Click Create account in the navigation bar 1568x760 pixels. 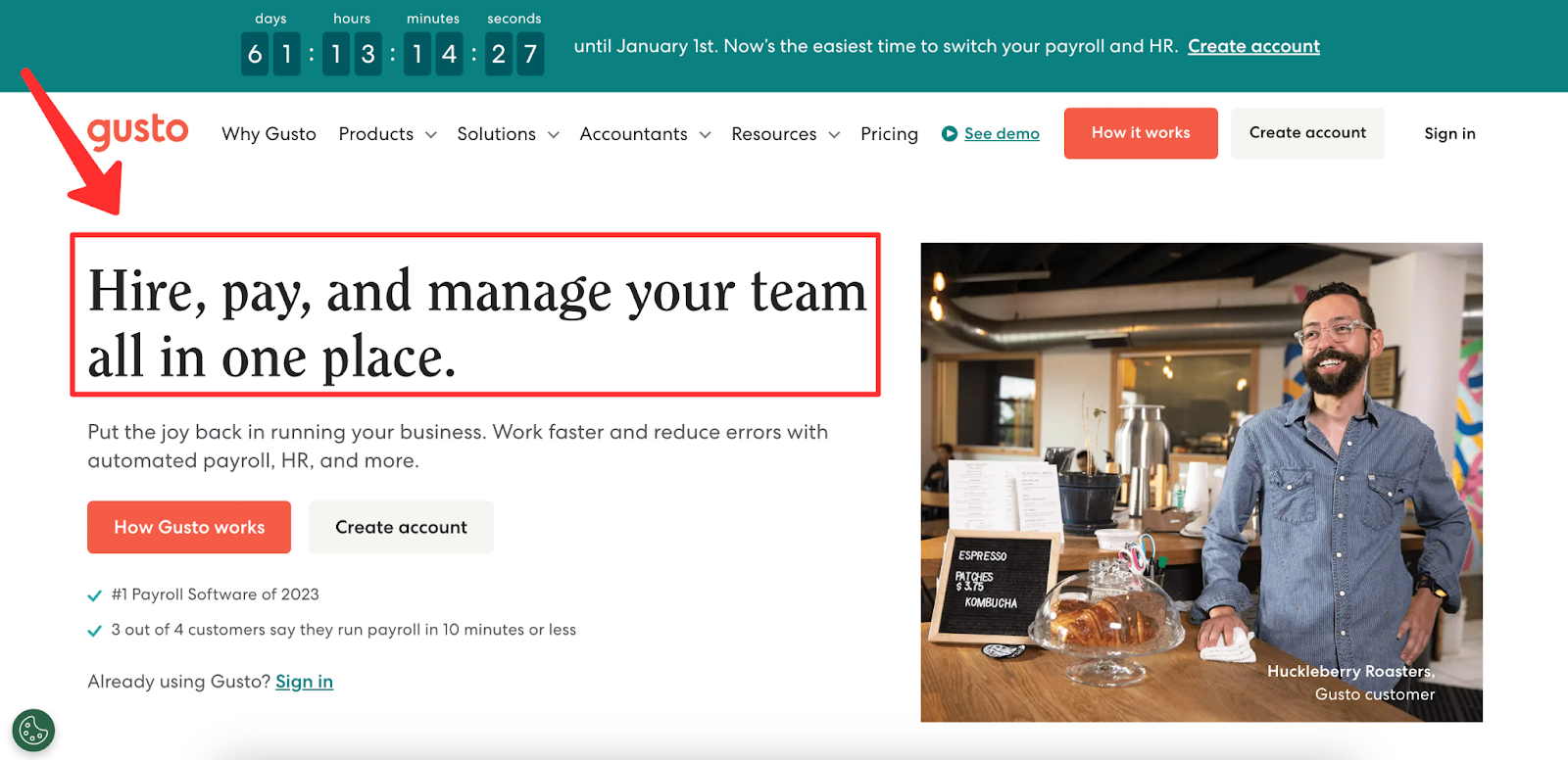point(1307,133)
